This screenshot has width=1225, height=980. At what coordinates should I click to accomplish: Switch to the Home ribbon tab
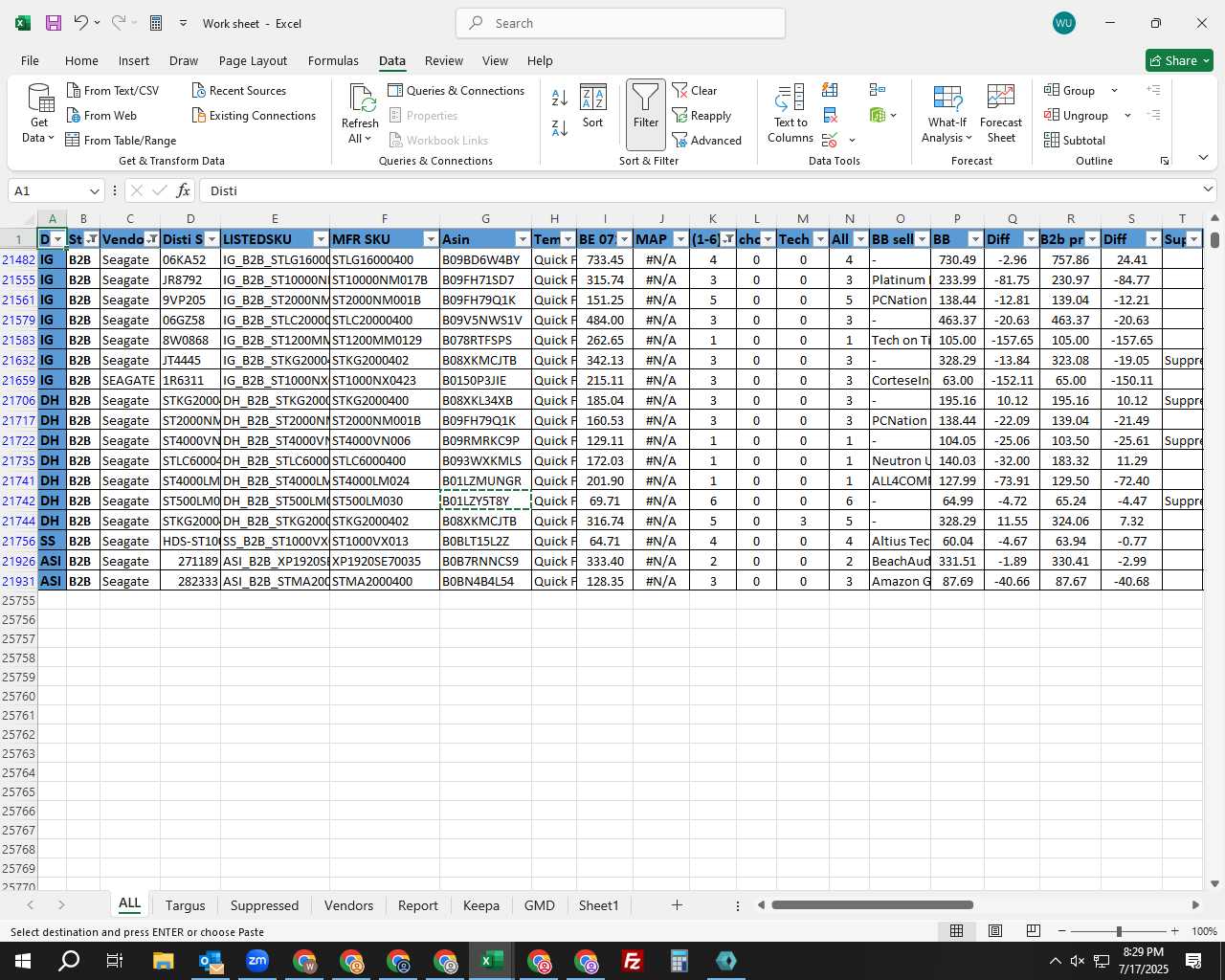tap(81, 60)
